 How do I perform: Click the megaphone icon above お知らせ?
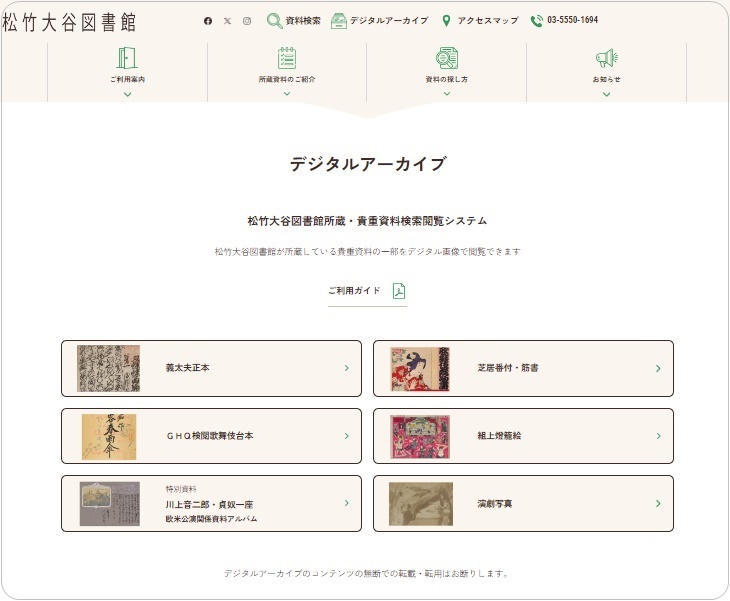pos(606,58)
